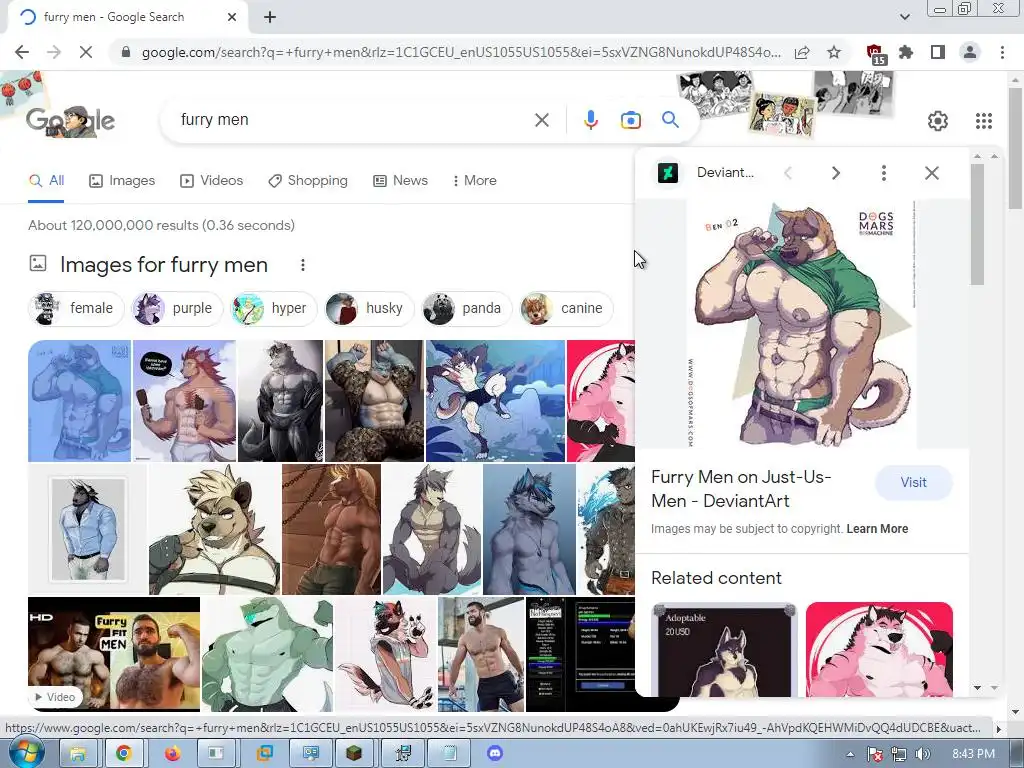This screenshot has width=1024, height=768.
Task: Open the Extensions puzzle icon
Action: (906, 52)
